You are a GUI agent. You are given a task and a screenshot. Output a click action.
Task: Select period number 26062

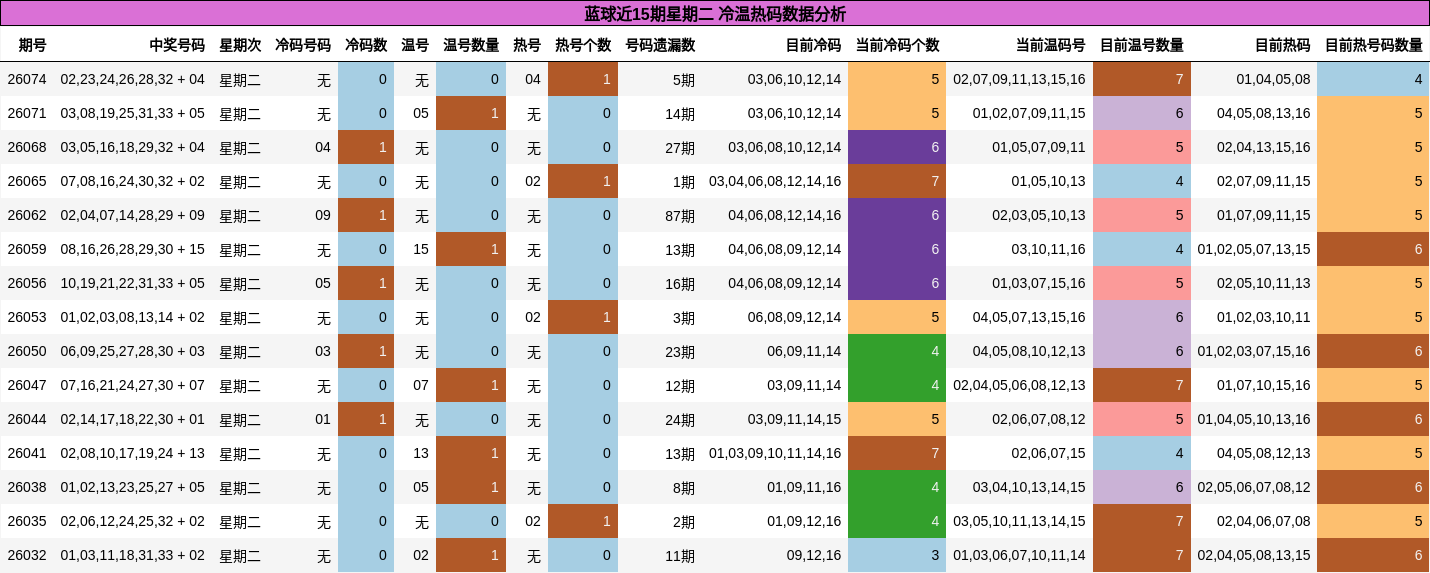(27, 215)
